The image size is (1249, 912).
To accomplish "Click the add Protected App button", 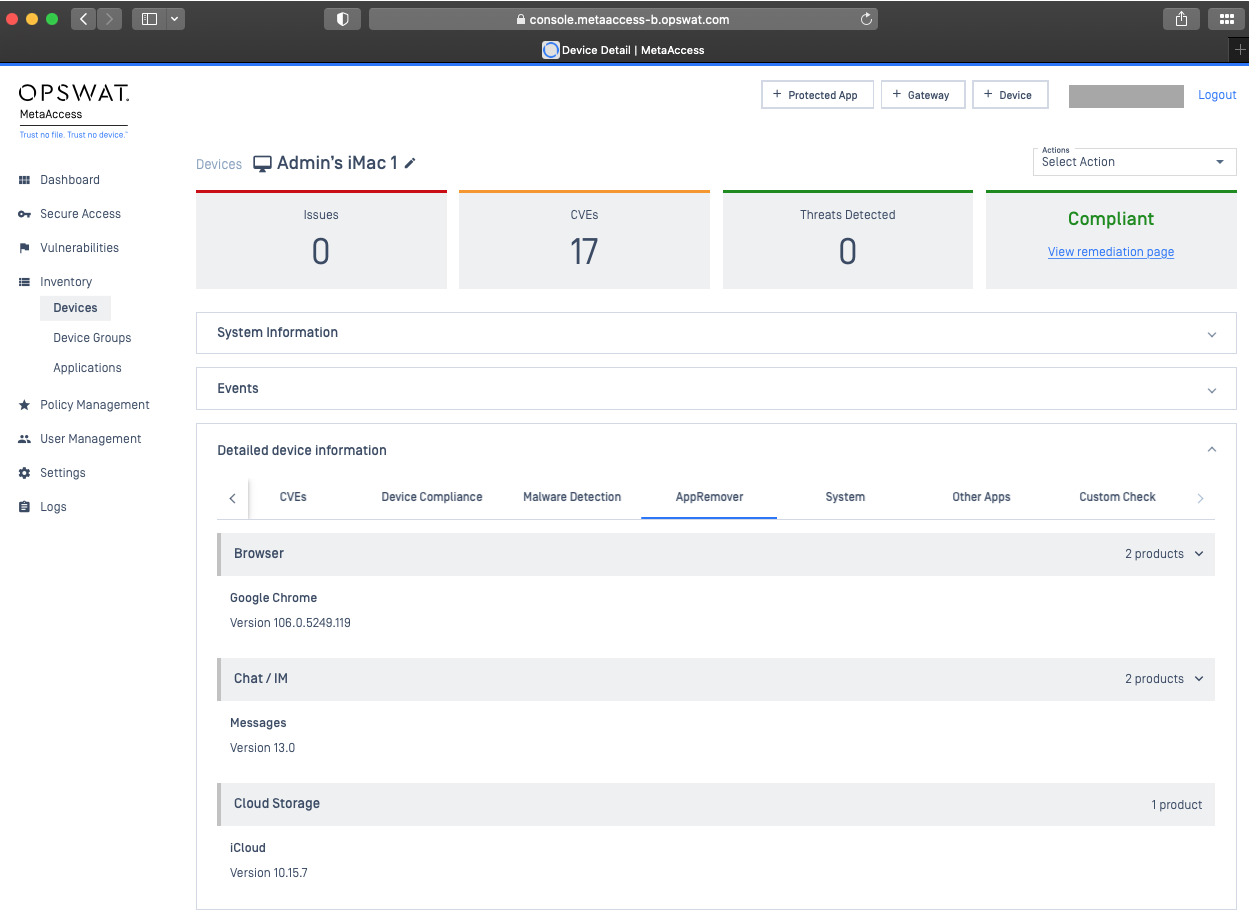I will point(817,95).
